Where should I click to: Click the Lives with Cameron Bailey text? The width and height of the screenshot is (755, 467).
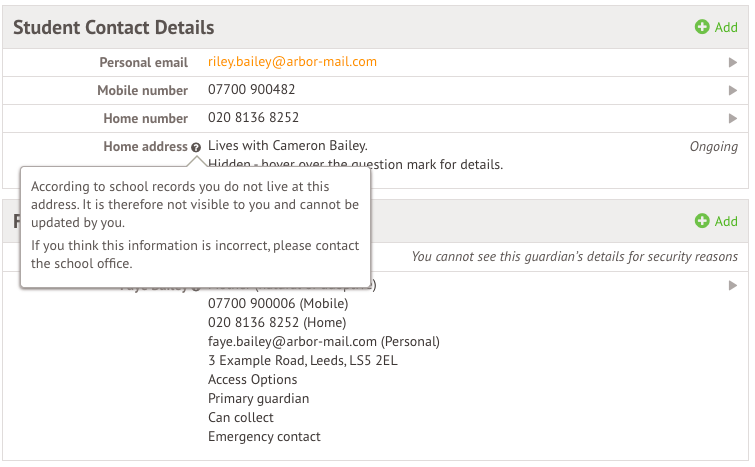coord(288,146)
